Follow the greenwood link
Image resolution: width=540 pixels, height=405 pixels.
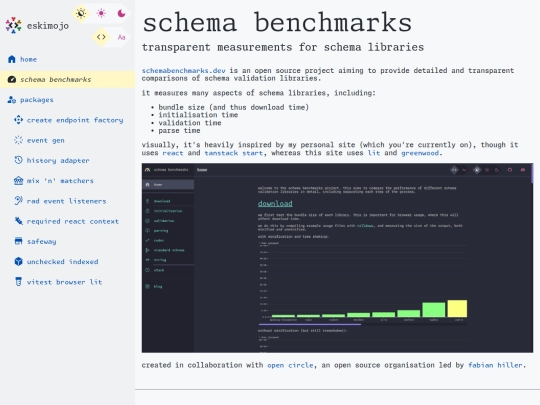point(420,153)
